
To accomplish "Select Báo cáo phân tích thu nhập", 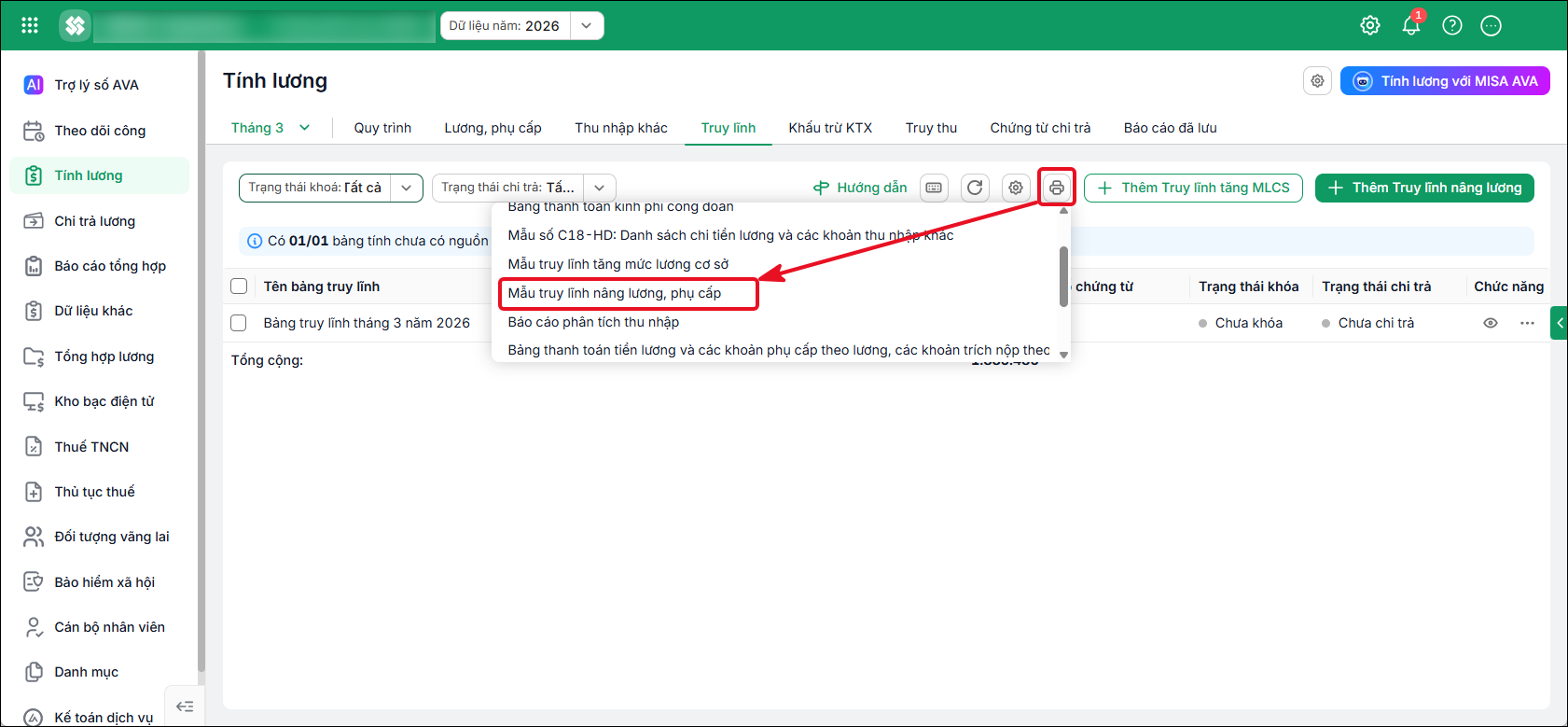I will [x=593, y=322].
